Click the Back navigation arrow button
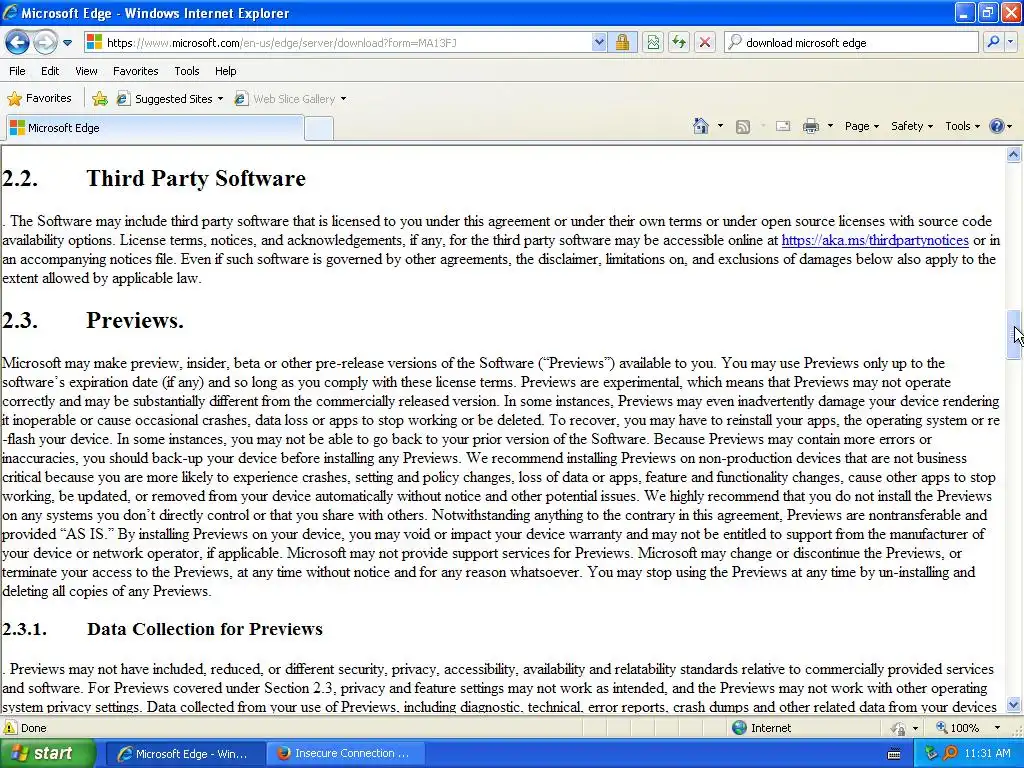 click(18, 43)
